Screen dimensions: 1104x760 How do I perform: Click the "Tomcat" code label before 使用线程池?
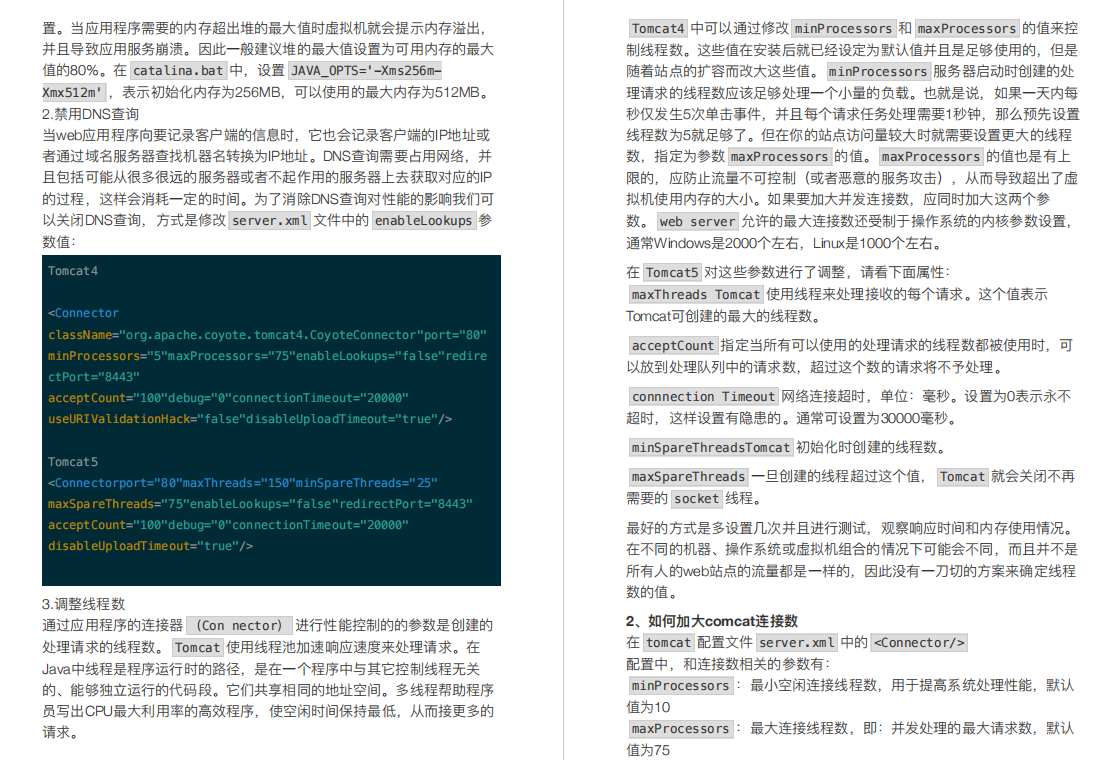[x=197, y=647]
